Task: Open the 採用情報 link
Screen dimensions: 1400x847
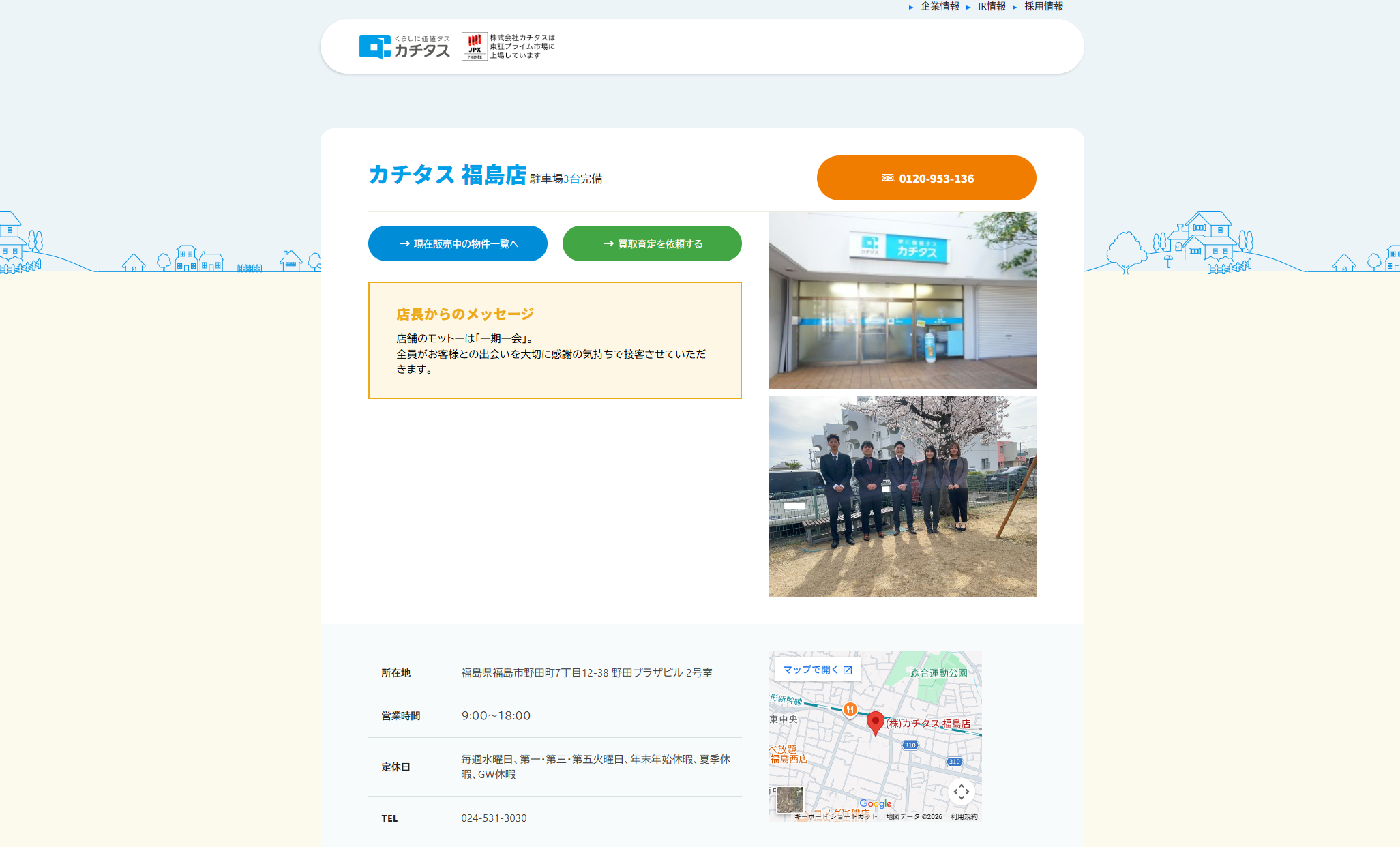Action: click(1043, 6)
